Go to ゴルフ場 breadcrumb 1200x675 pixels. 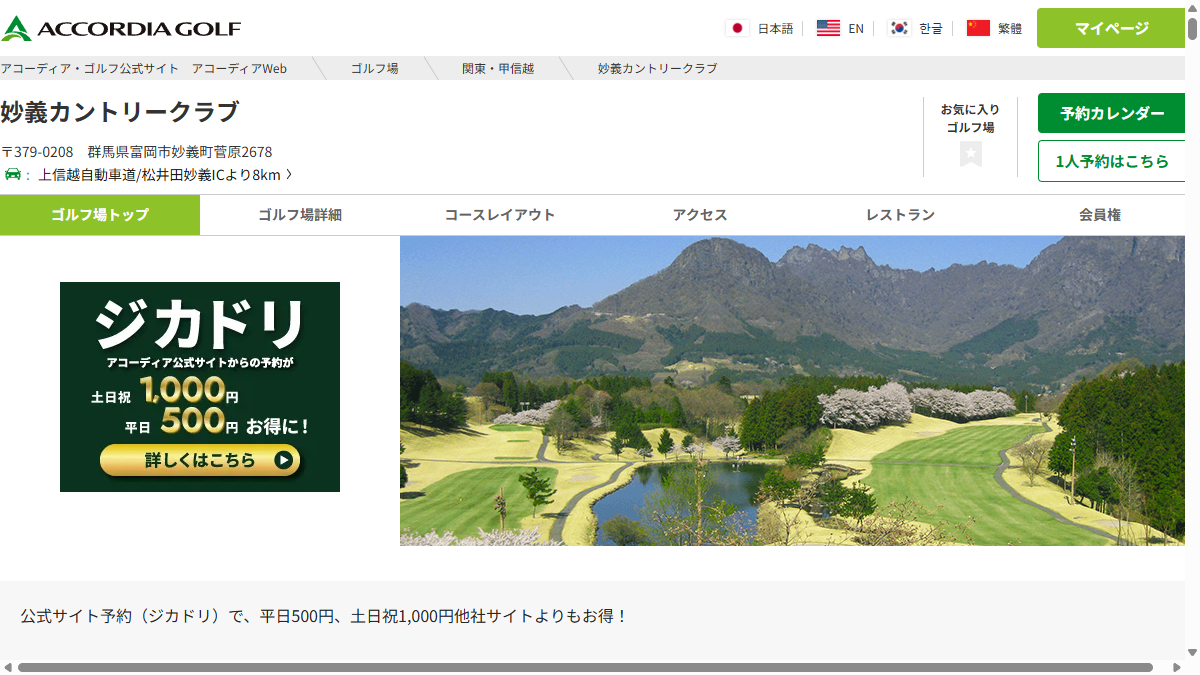375,68
